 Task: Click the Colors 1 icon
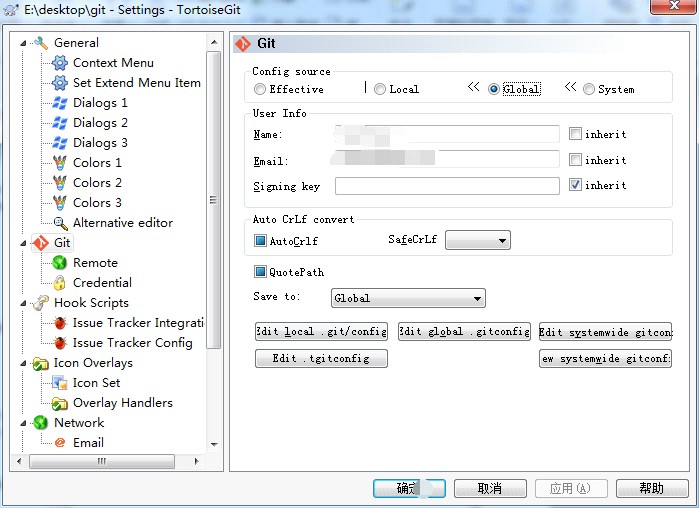60,163
